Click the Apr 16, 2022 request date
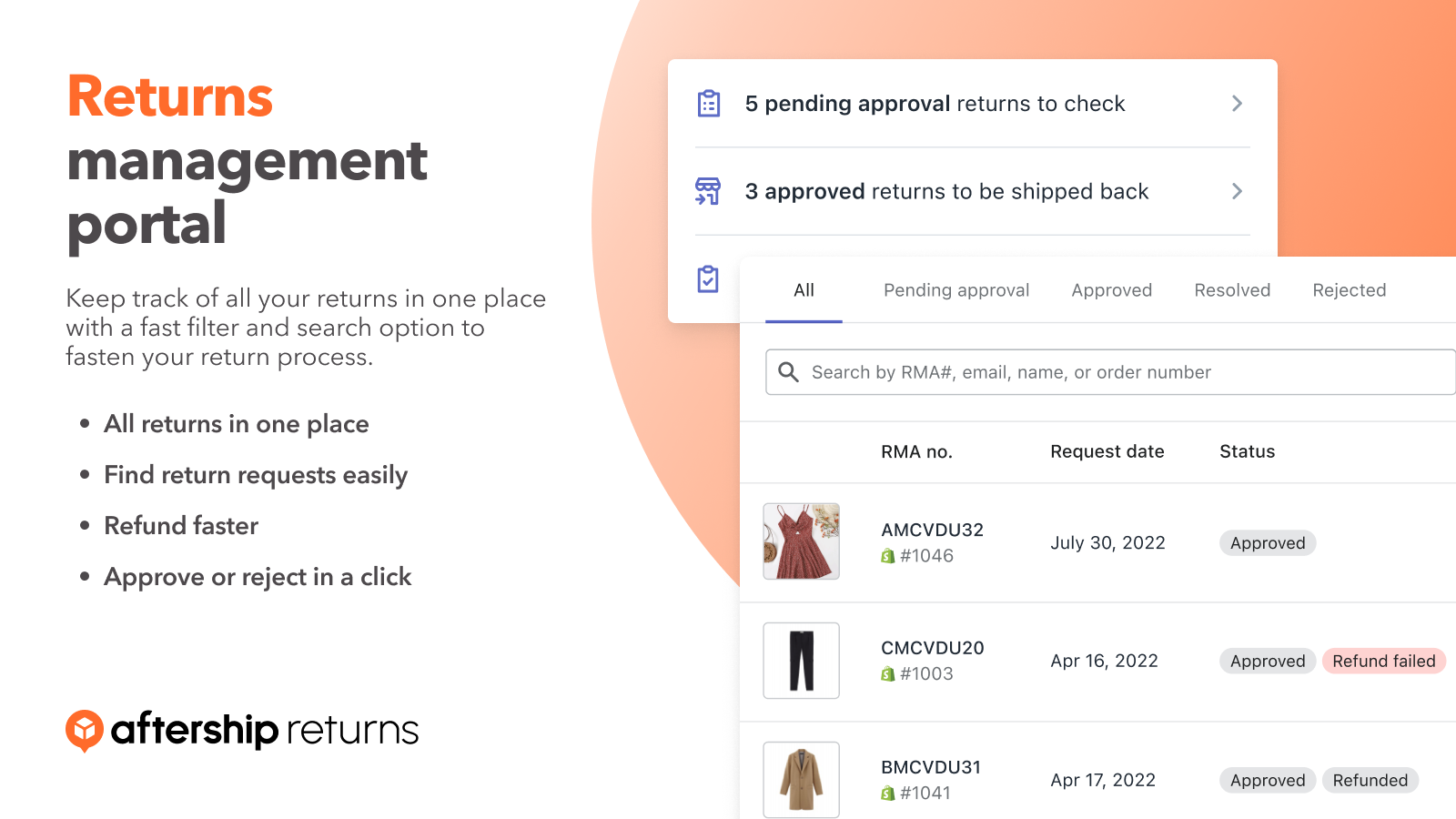The height and width of the screenshot is (819, 1456). 1104,662
